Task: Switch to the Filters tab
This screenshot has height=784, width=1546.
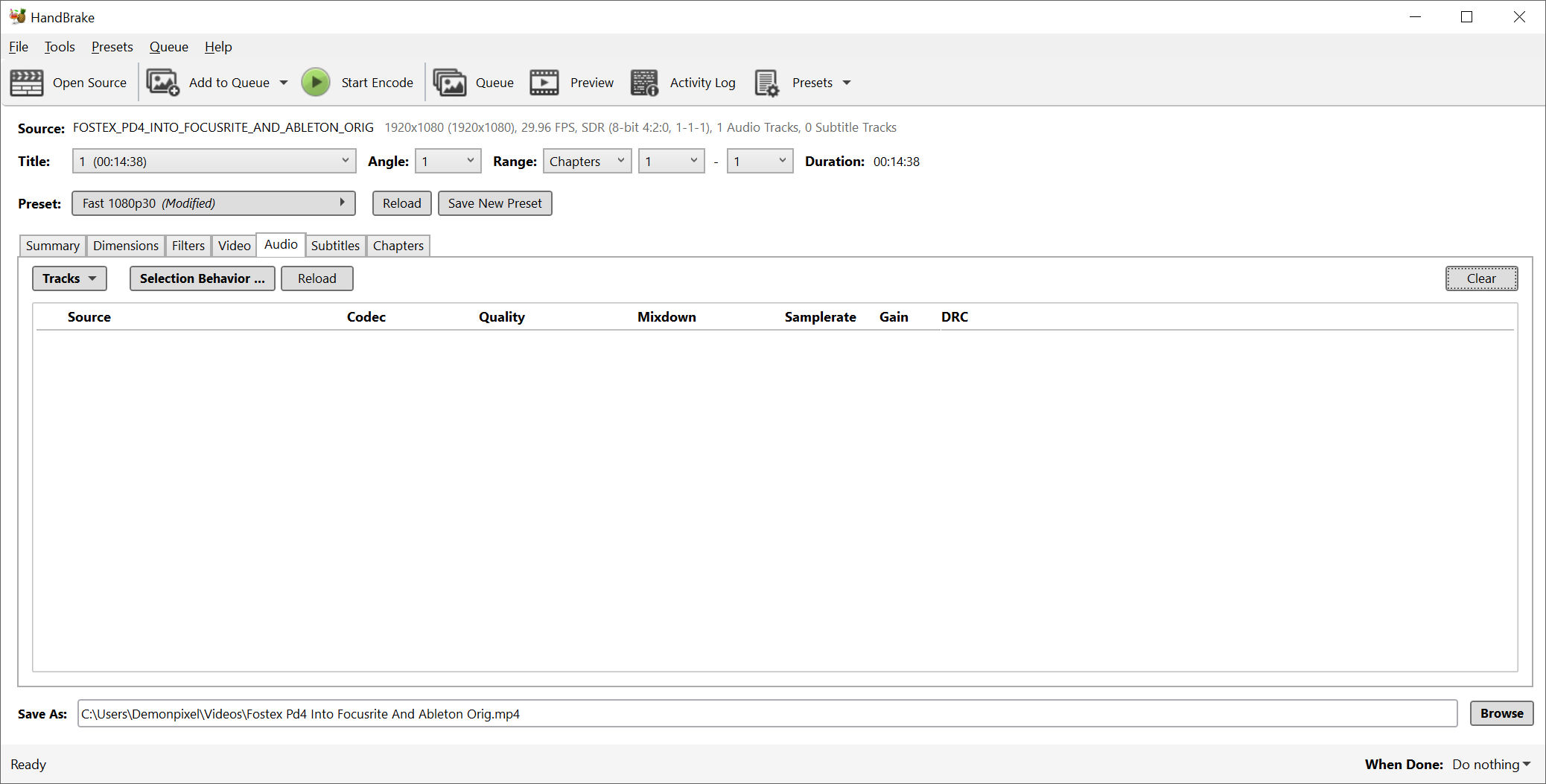Action: click(188, 246)
